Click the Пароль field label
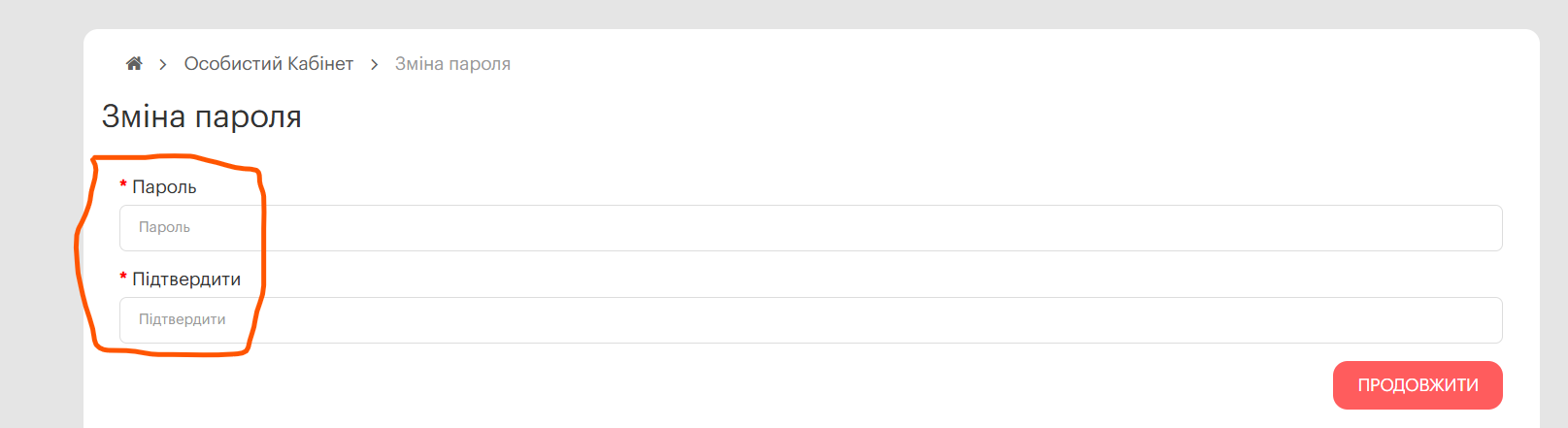 point(164,187)
